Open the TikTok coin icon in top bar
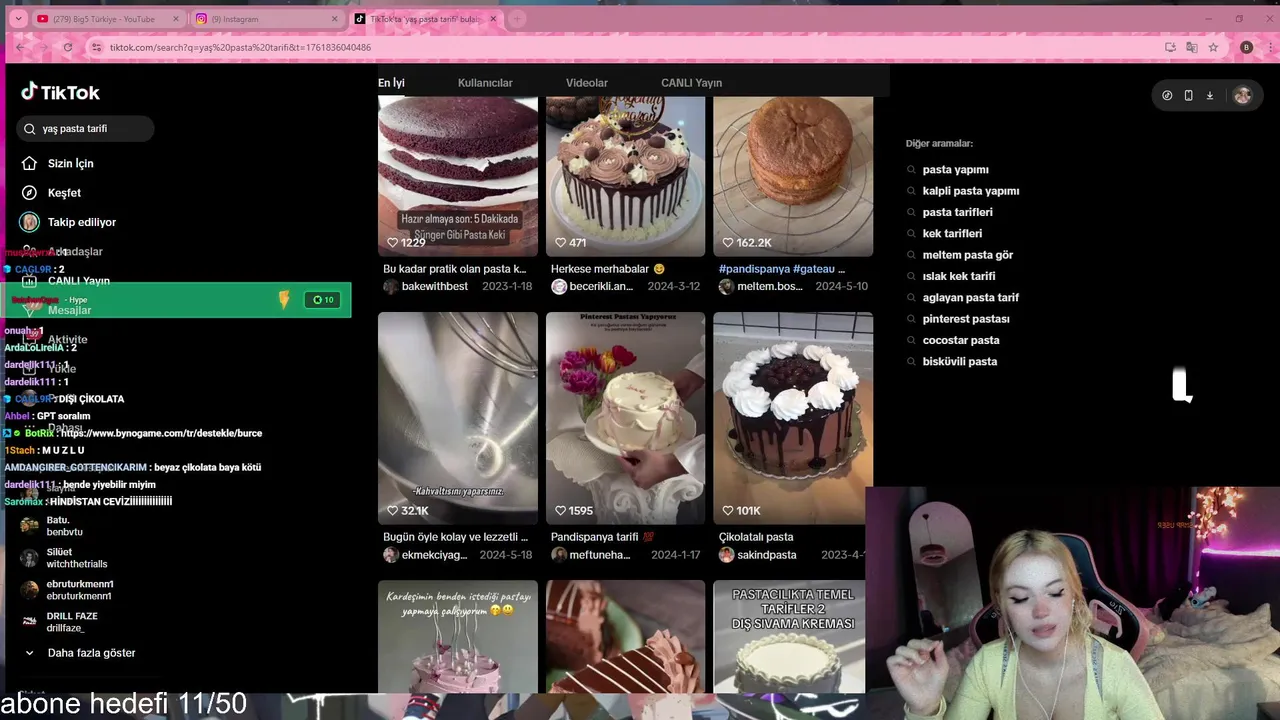 click(1167, 95)
